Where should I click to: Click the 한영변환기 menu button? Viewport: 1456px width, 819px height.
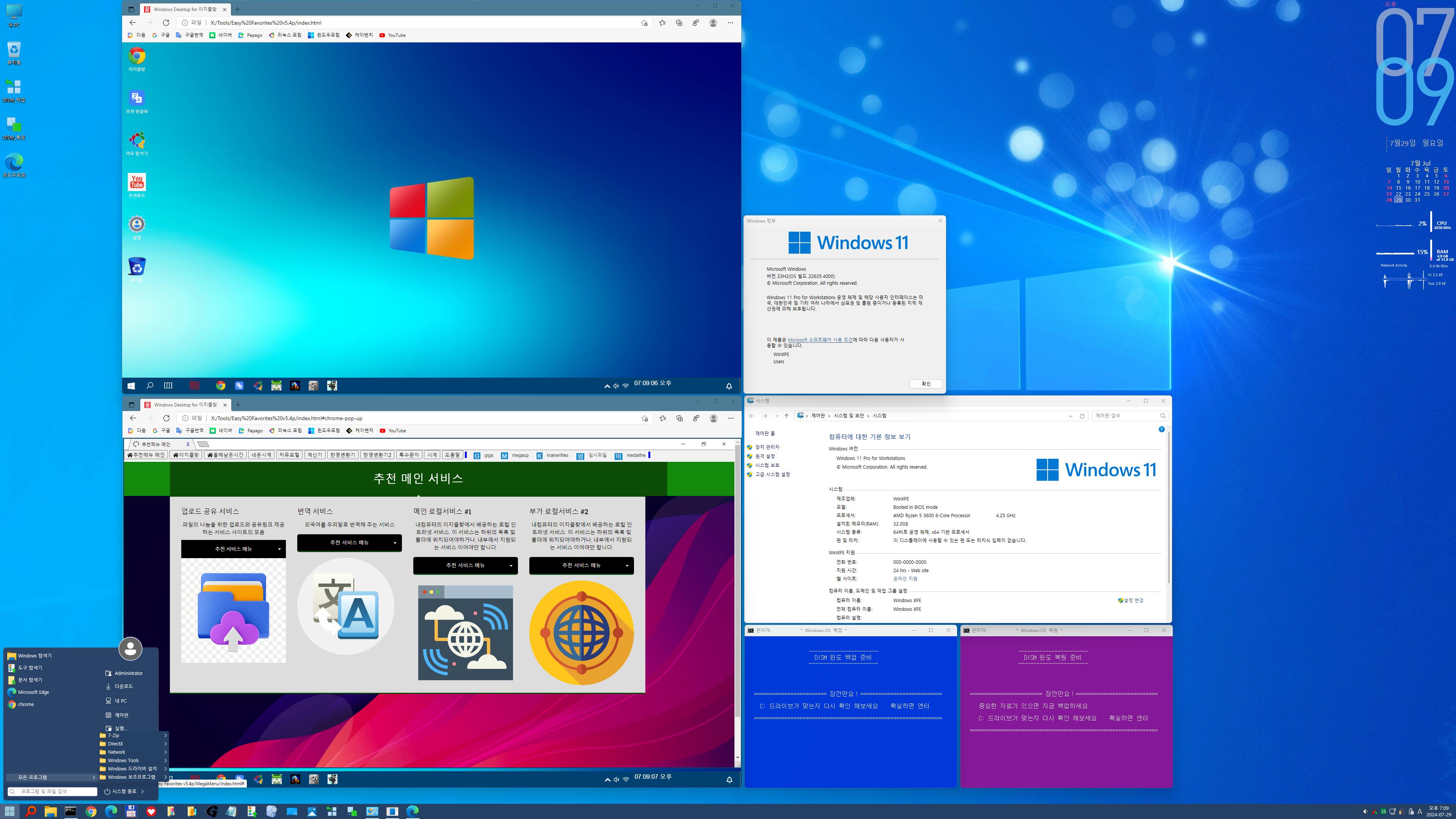[342, 455]
